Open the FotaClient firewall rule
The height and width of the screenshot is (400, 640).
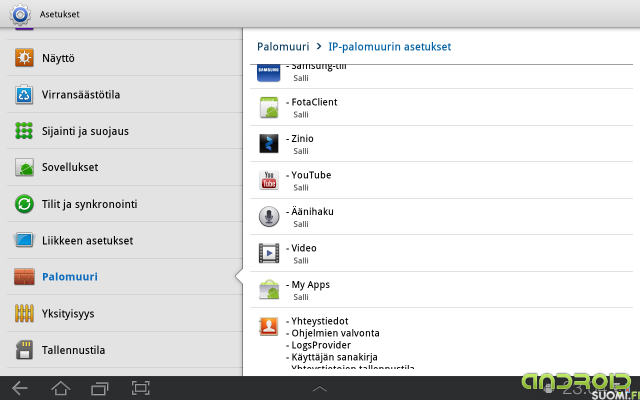441,107
